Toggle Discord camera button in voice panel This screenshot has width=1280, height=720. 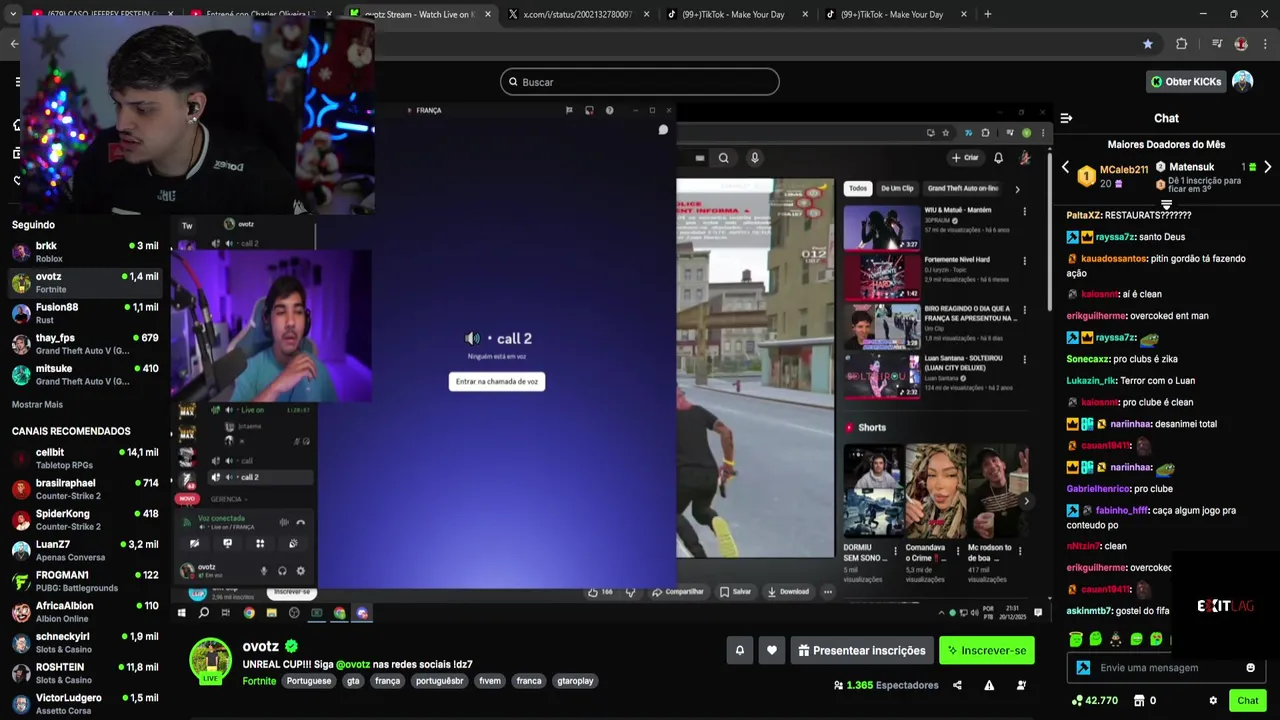point(195,544)
